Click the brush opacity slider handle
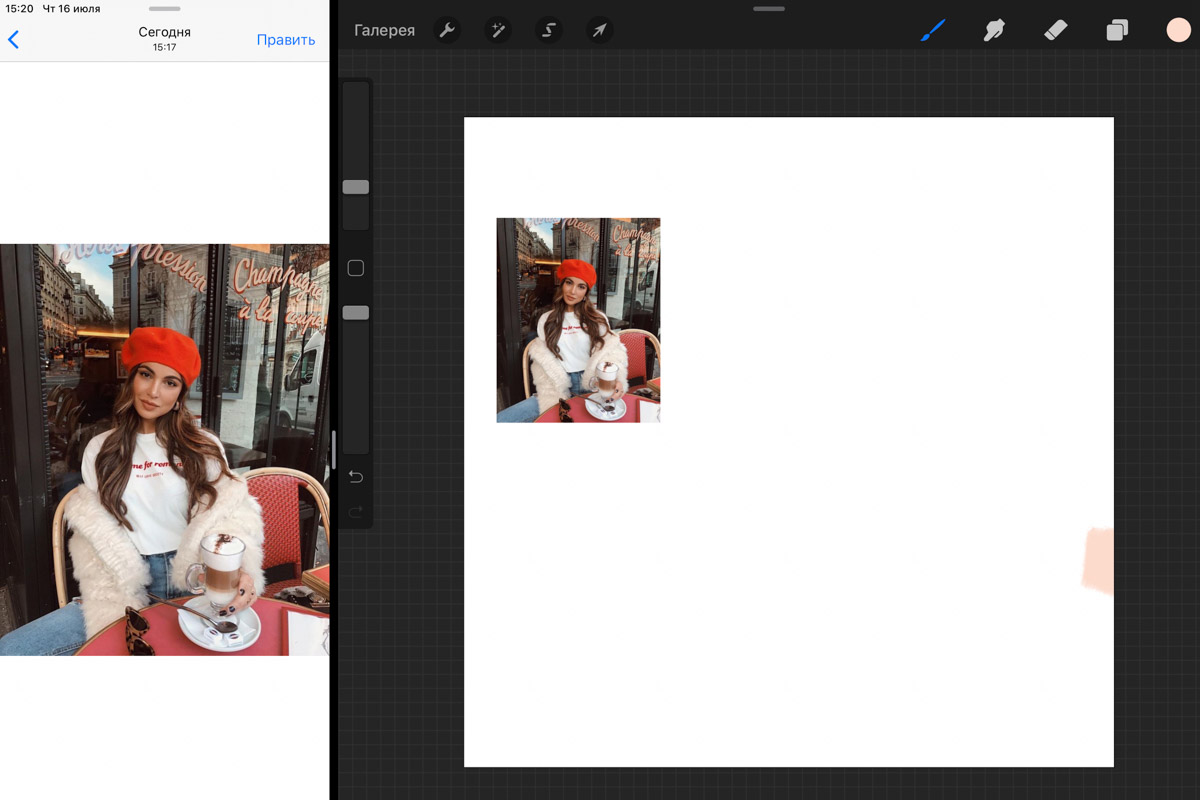The width and height of the screenshot is (1200, 800). point(356,313)
